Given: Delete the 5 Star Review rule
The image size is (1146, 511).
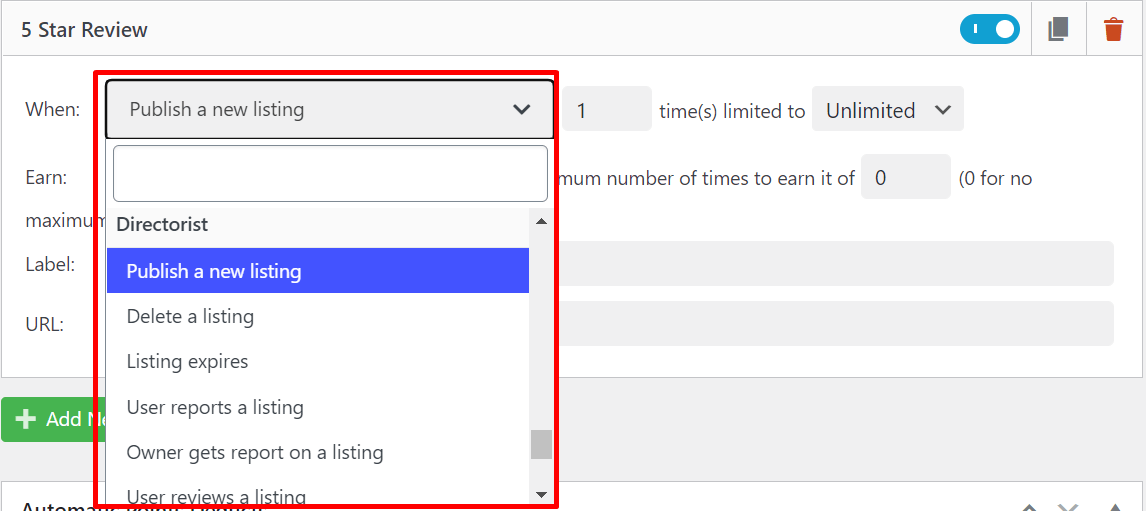Looking at the screenshot, I should click(x=1113, y=29).
